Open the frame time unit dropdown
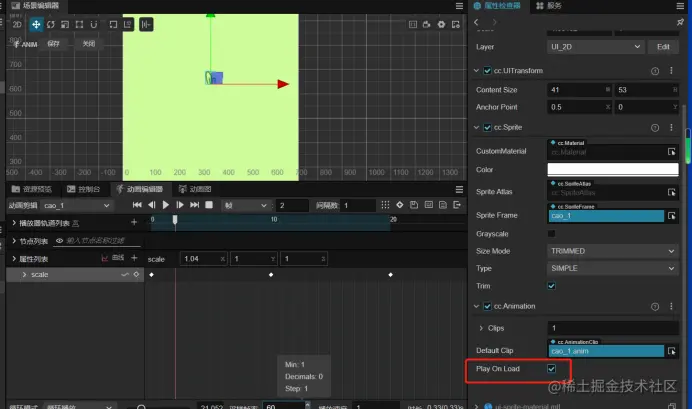692x409 pixels. pyautogui.click(x=246, y=206)
